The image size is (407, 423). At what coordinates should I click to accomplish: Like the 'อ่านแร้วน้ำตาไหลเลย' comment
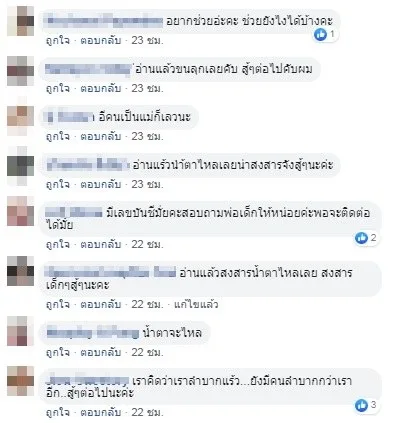pos(58,184)
